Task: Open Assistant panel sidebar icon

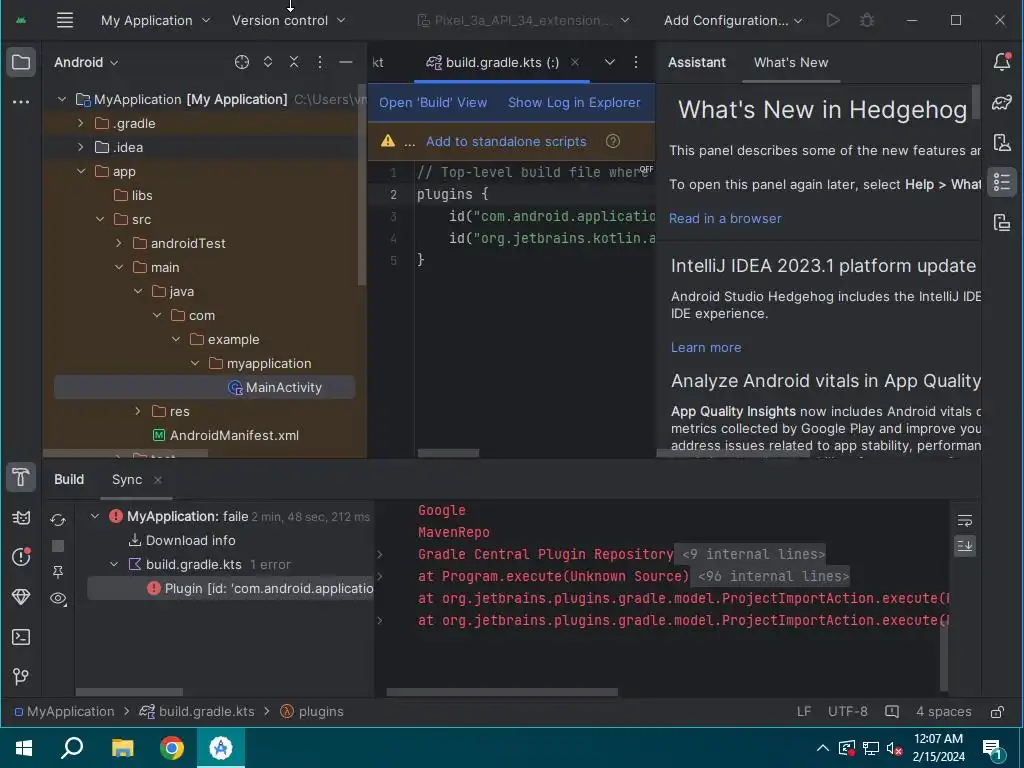Action: pyautogui.click(x=1002, y=182)
